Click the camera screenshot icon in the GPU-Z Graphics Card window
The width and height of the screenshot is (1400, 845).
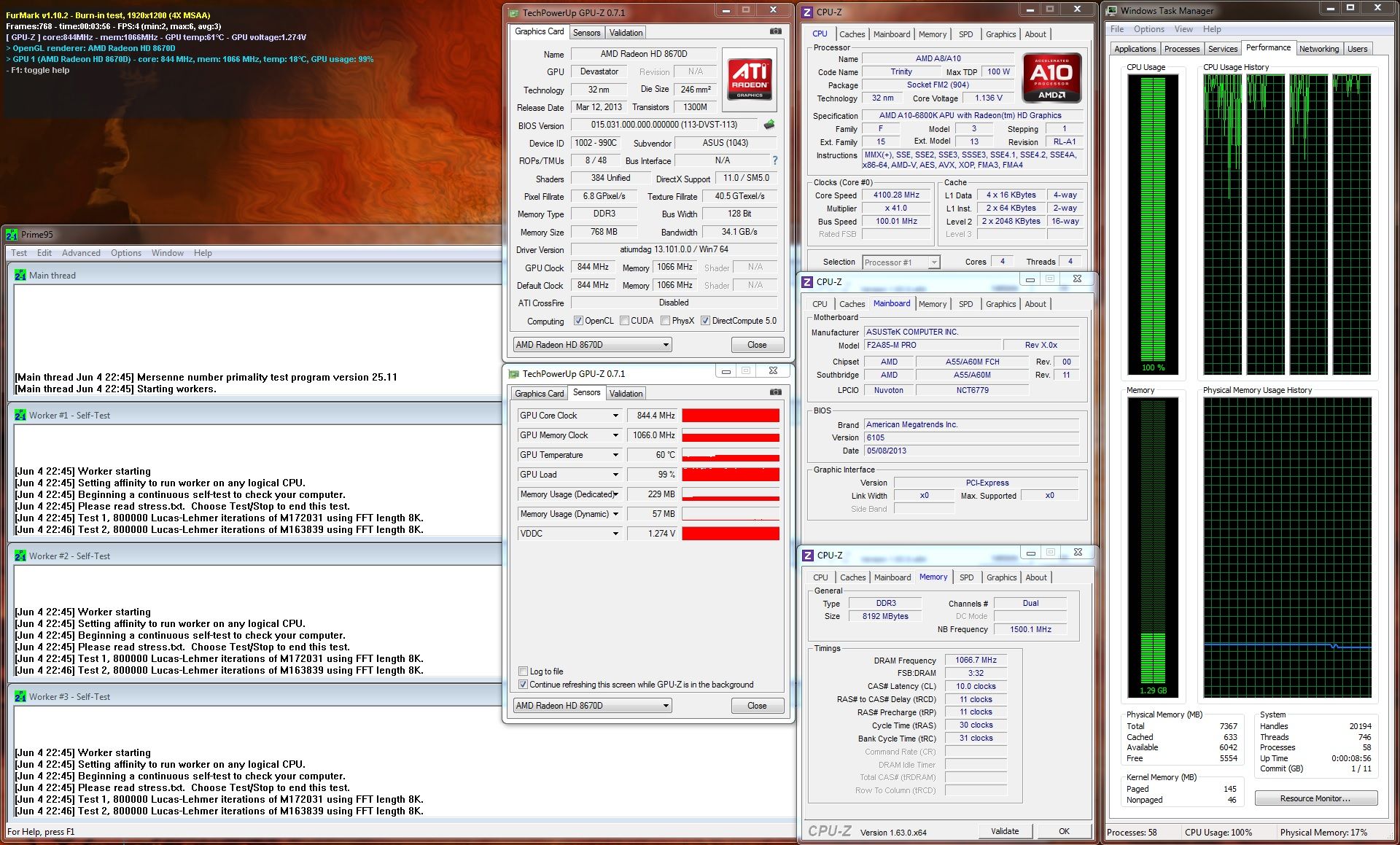775,32
